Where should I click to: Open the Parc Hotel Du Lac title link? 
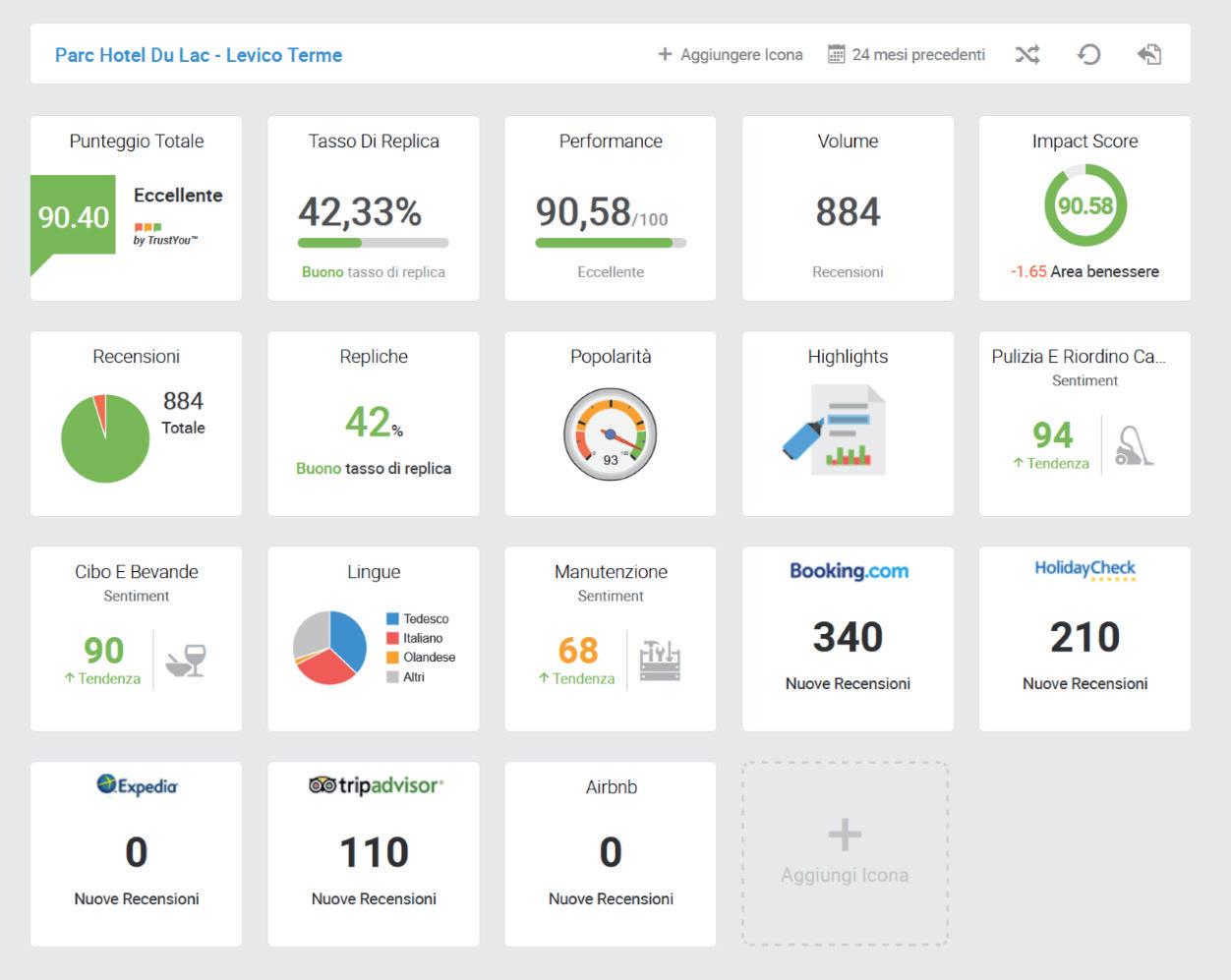tap(199, 55)
